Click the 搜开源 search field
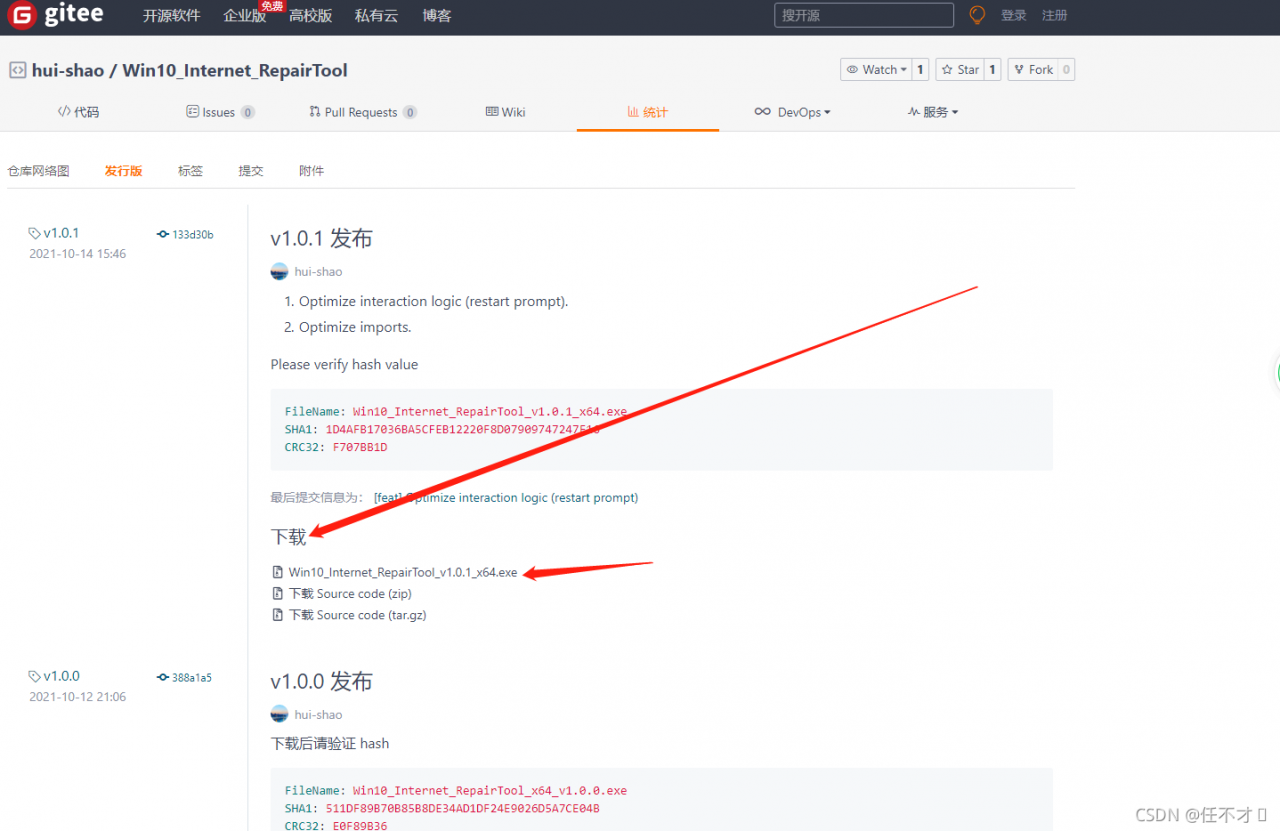Image resolution: width=1280 pixels, height=831 pixels. pyautogui.click(x=864, y=15)
